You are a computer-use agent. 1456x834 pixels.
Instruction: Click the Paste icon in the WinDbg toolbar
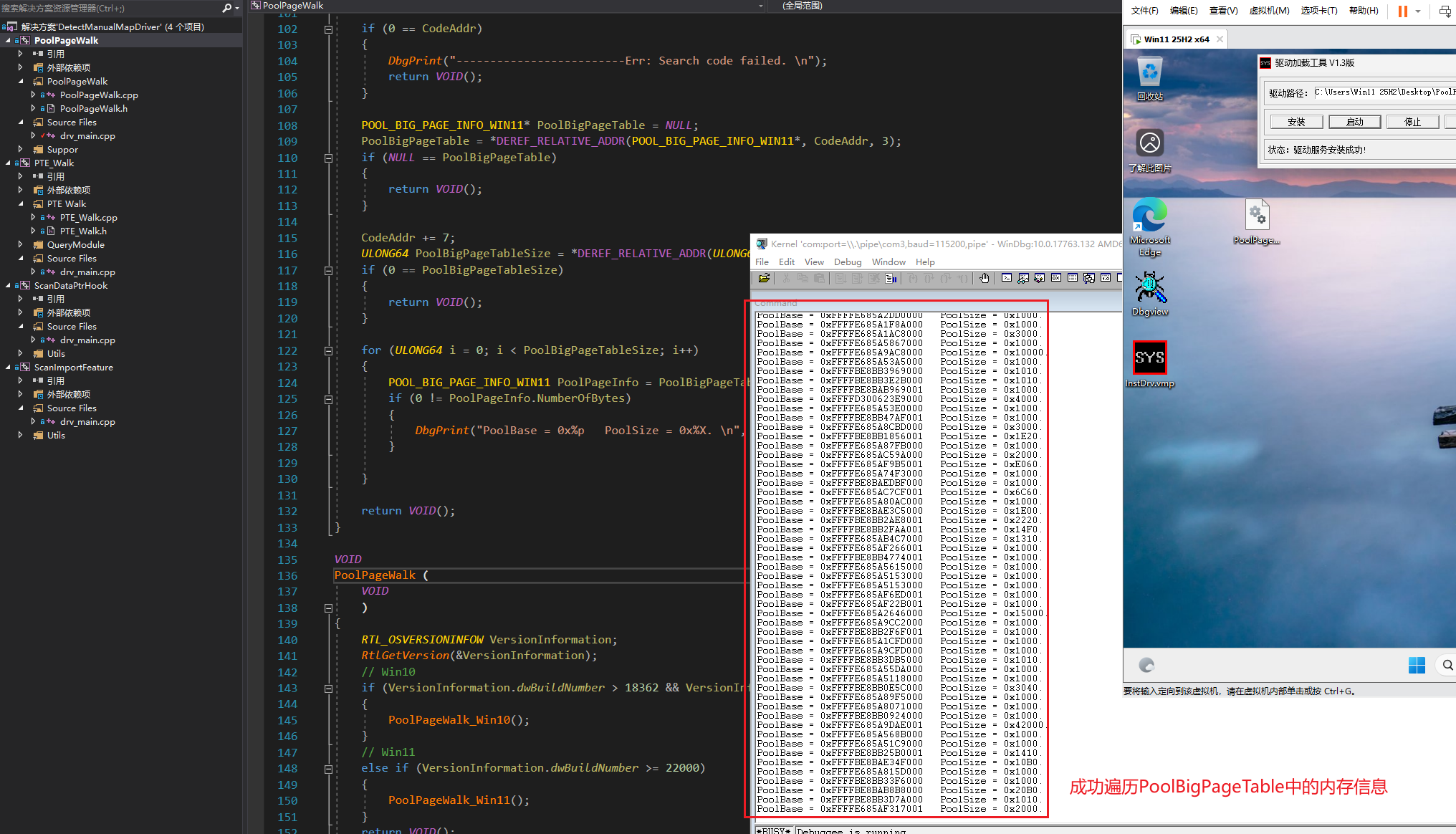(819, 278)
